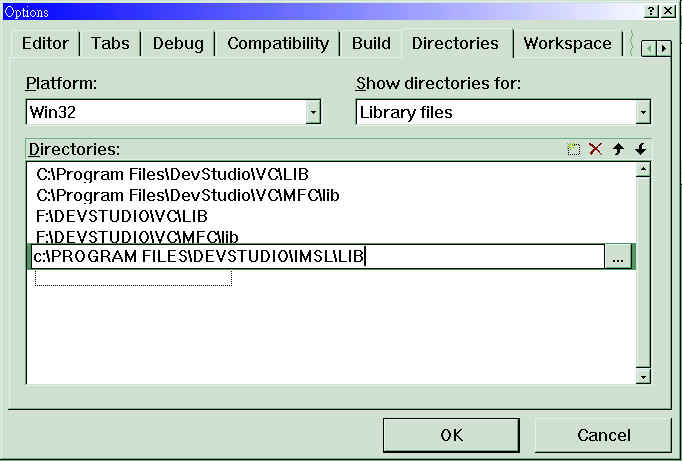Select the F:\DEVSTUDIO\VC\LIB directory entry
This screenshot has width=682, height=461.
click(x=122, y=215)
